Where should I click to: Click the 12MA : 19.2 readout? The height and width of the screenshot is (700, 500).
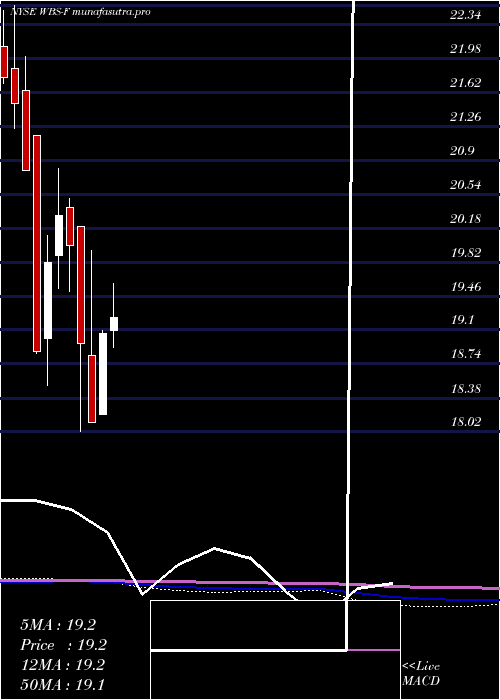tap(62, 665)
